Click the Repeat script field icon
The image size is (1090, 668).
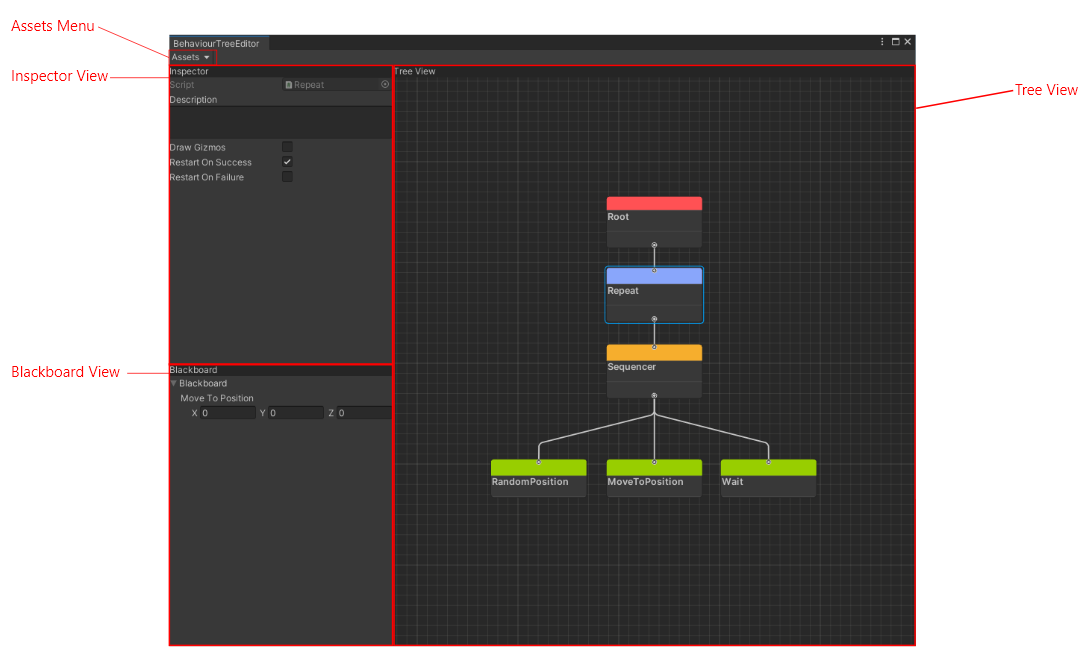(x=290, y=84)
